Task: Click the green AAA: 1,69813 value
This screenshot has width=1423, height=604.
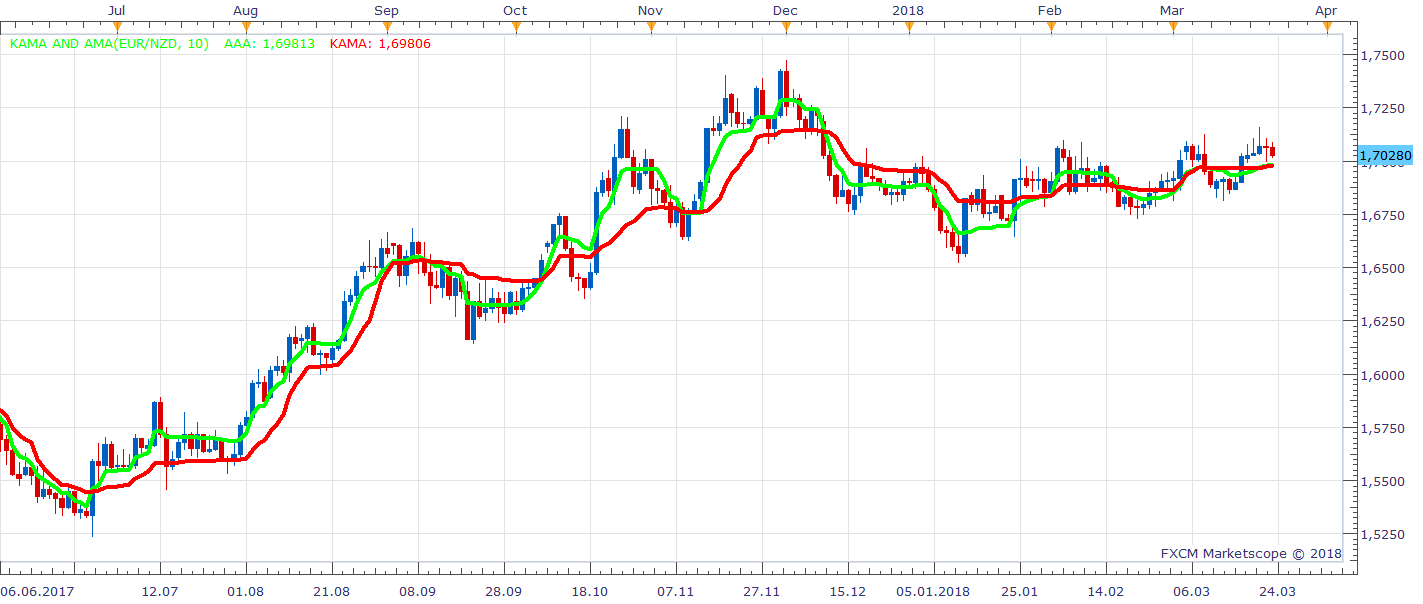Action: click(269, 44)
